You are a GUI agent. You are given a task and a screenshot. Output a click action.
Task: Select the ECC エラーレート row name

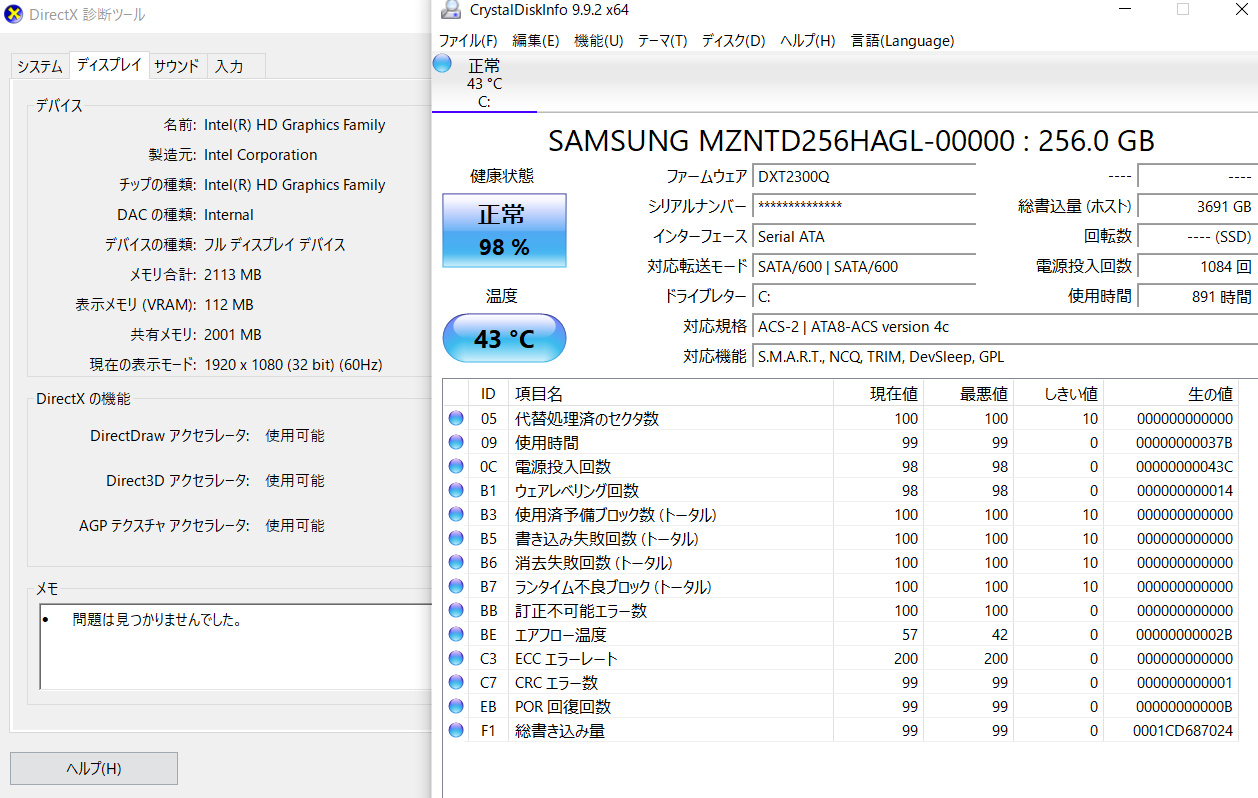point(567,659)
